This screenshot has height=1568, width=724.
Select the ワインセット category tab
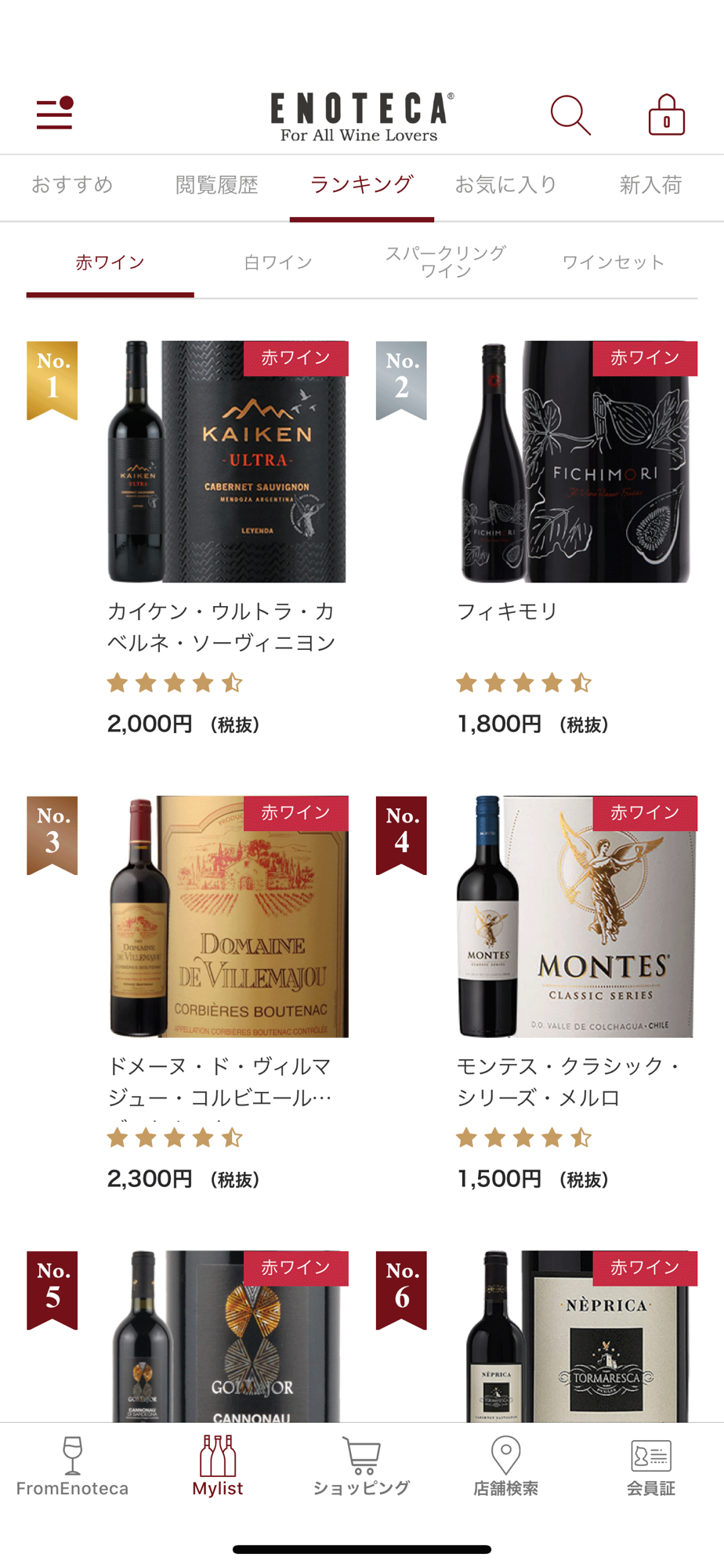[x=614, y=263]
